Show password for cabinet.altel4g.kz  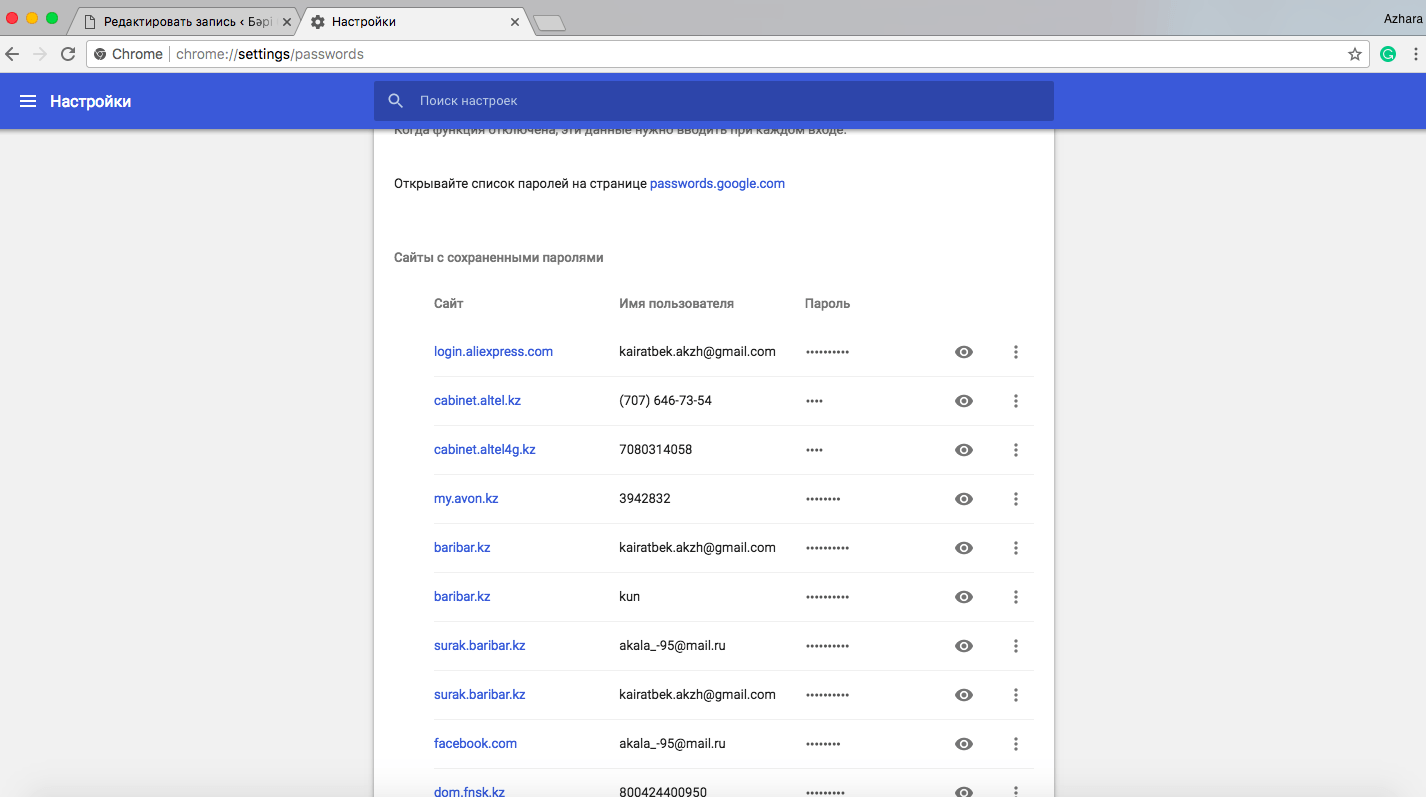pyautogui.click(x=964, y=450)
